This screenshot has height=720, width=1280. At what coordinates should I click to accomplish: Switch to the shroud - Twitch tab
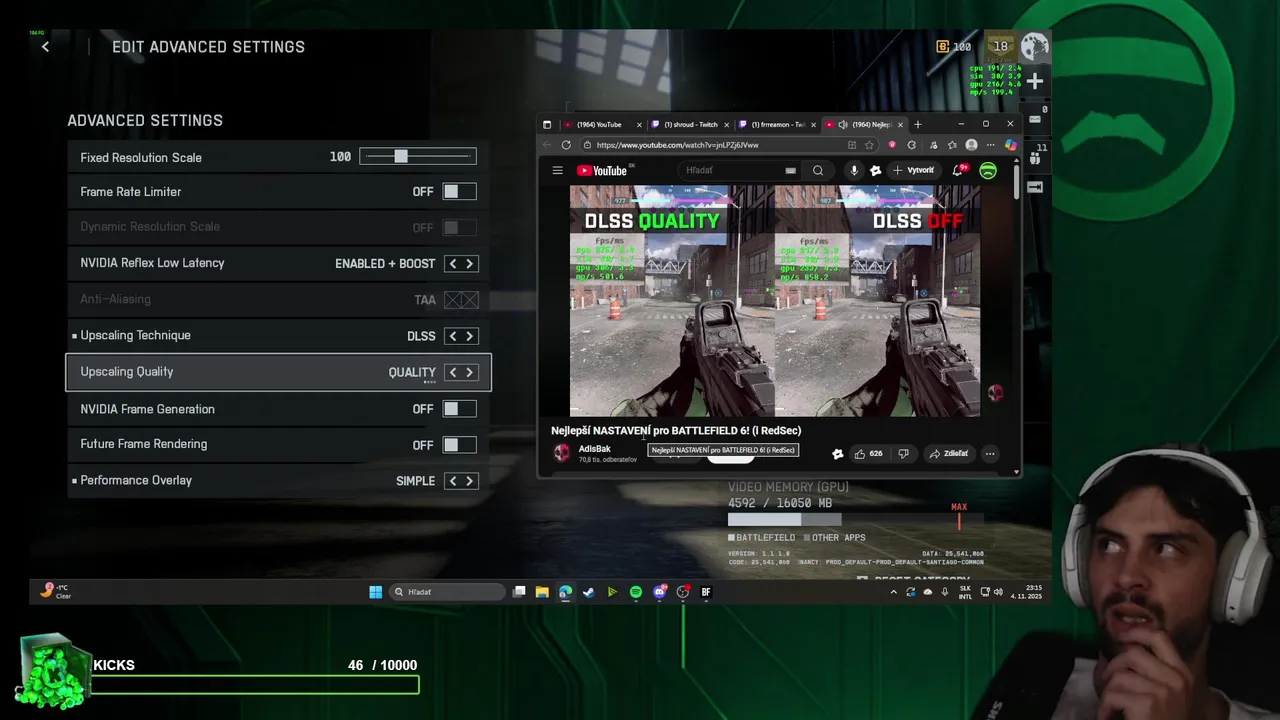click(691, 125)
